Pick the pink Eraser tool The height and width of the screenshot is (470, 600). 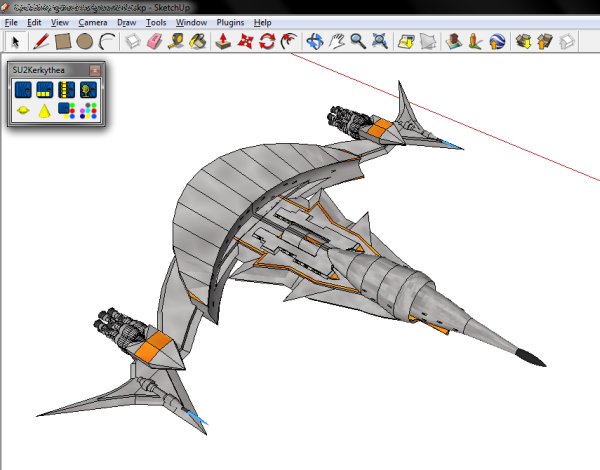155,41
